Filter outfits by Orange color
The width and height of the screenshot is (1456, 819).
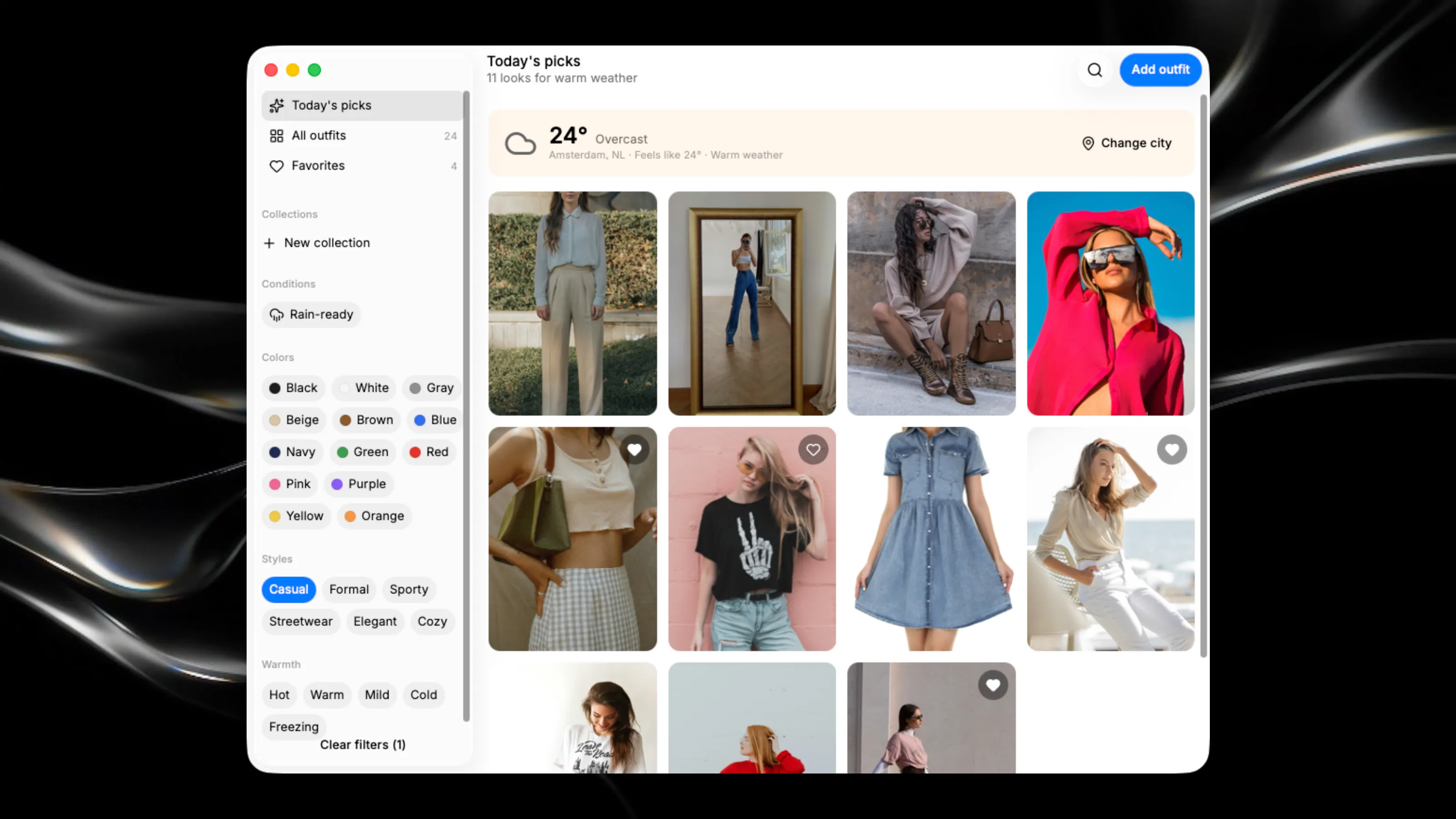coord(374,516)
